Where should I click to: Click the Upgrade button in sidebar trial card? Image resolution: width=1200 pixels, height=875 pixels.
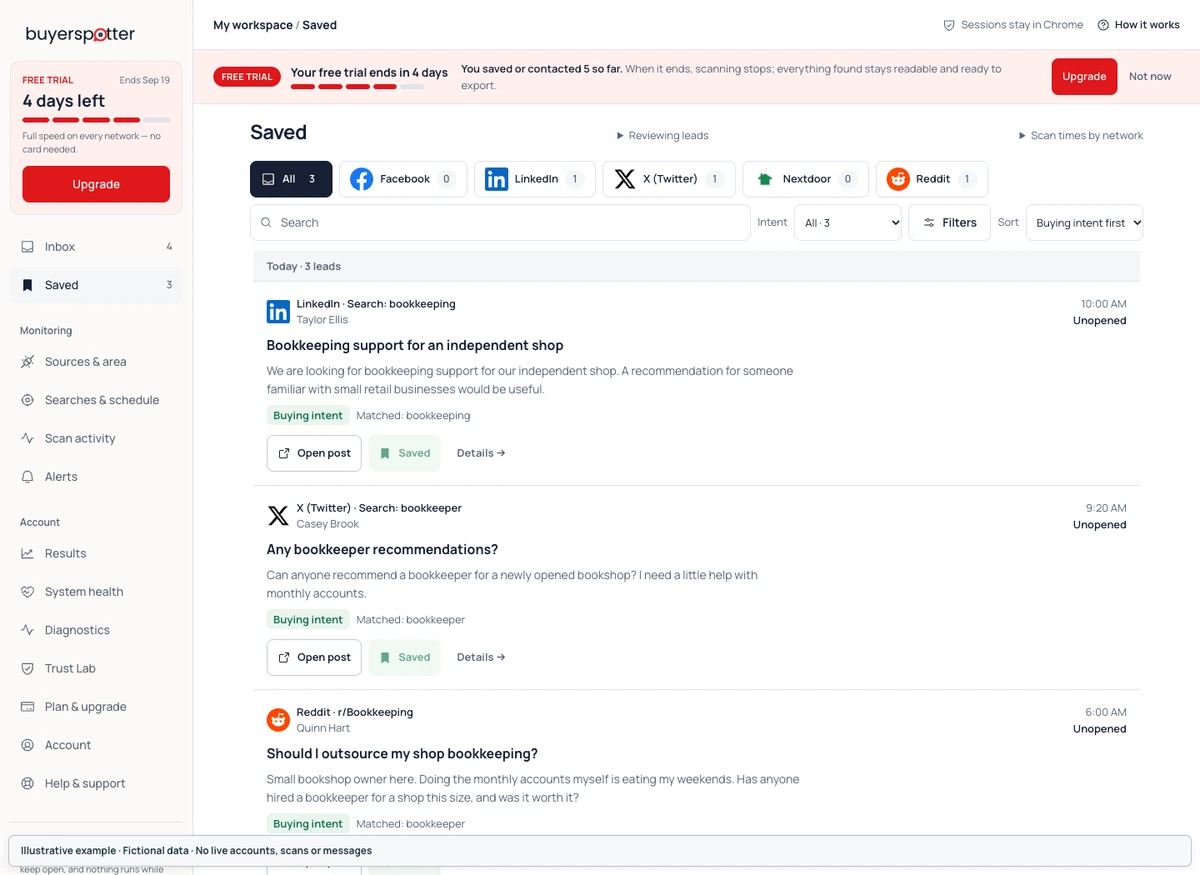click(x=96, y=184)
